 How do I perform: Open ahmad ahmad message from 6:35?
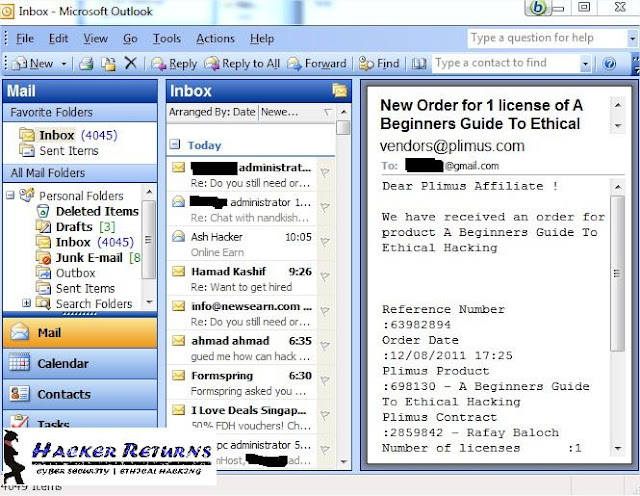click(242, 348)
